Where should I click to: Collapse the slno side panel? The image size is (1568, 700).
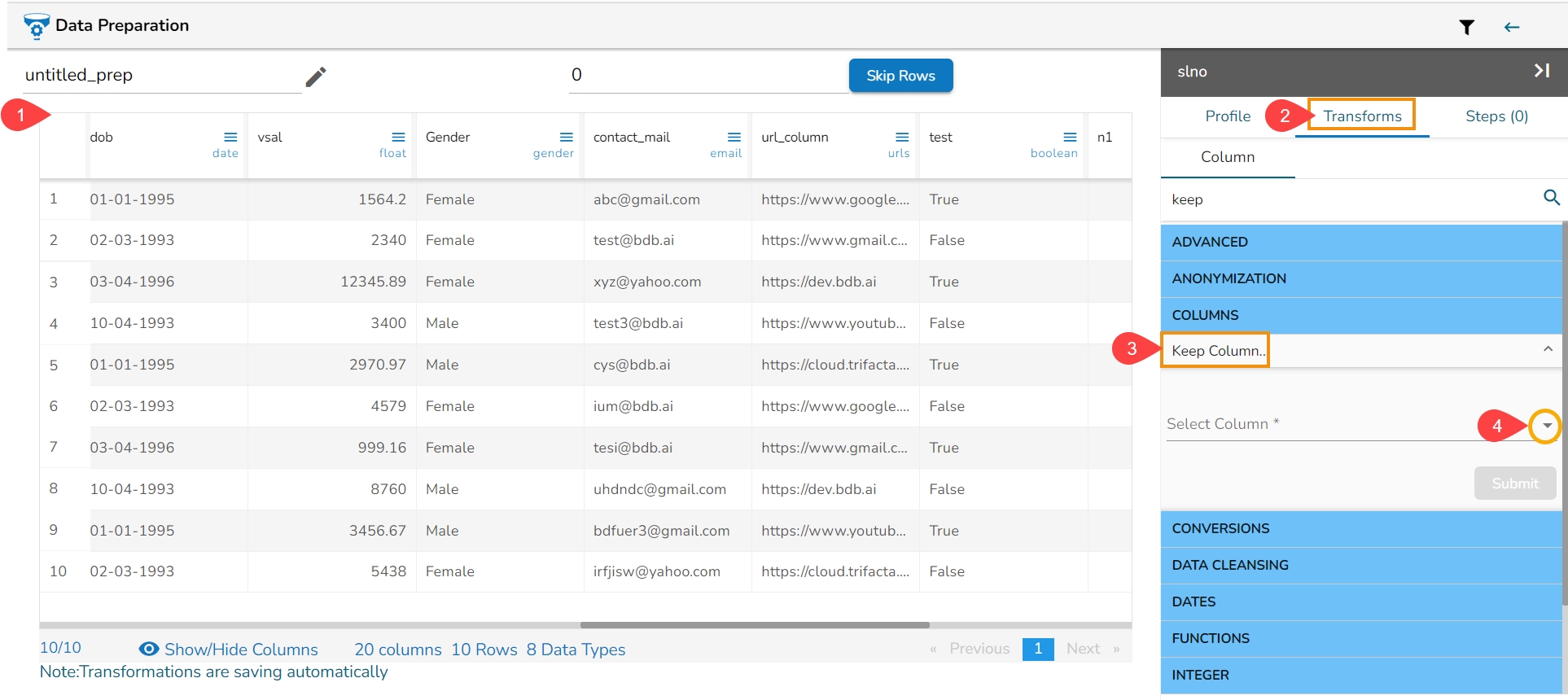1541,71
